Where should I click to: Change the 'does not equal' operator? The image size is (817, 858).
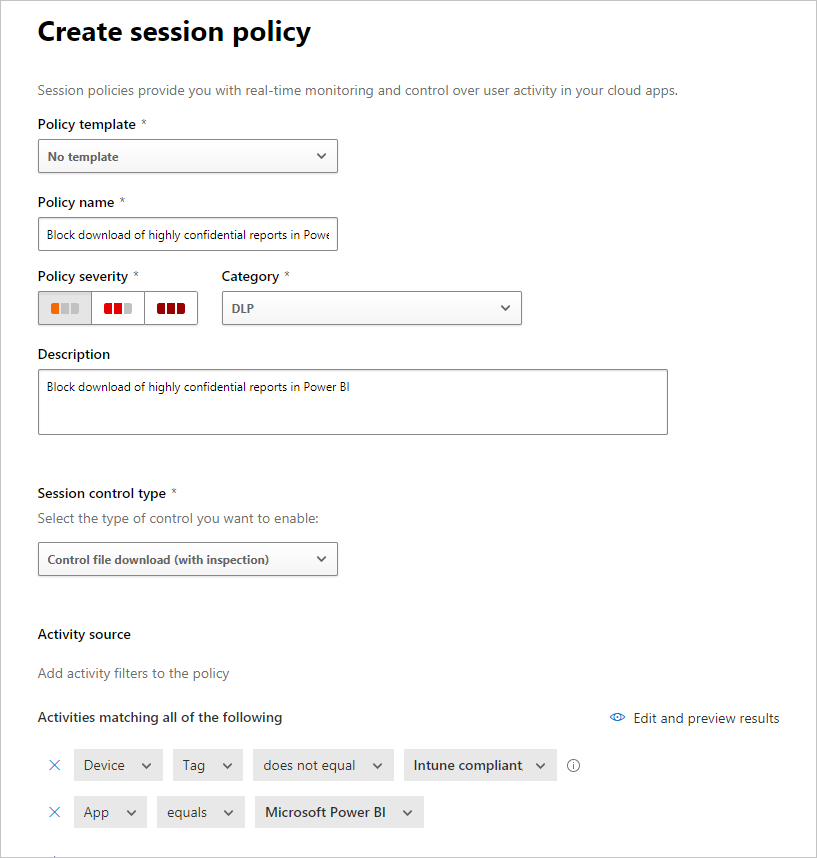[322, 766]
